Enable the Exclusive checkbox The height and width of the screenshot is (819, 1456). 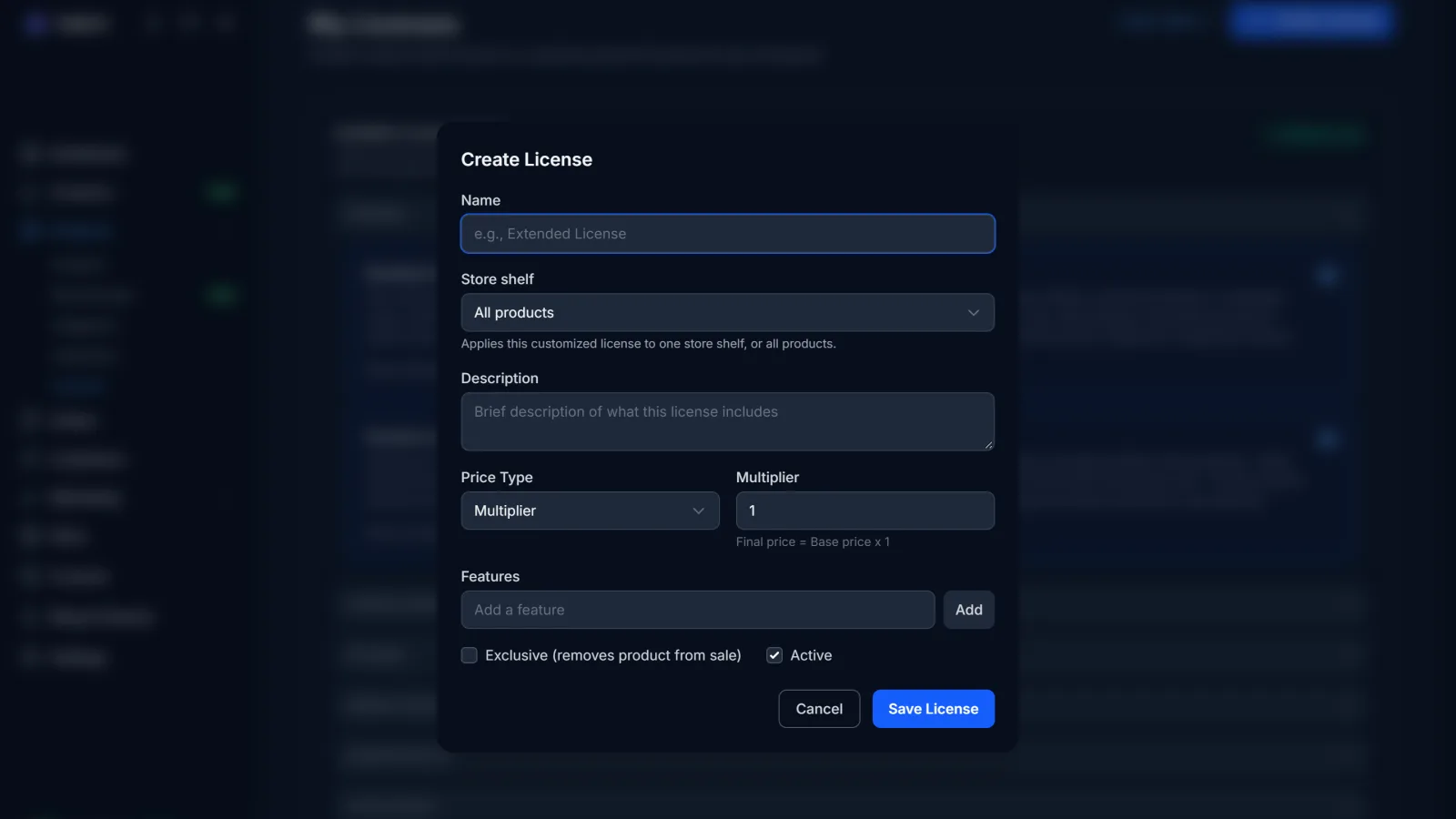pos(470,655)
